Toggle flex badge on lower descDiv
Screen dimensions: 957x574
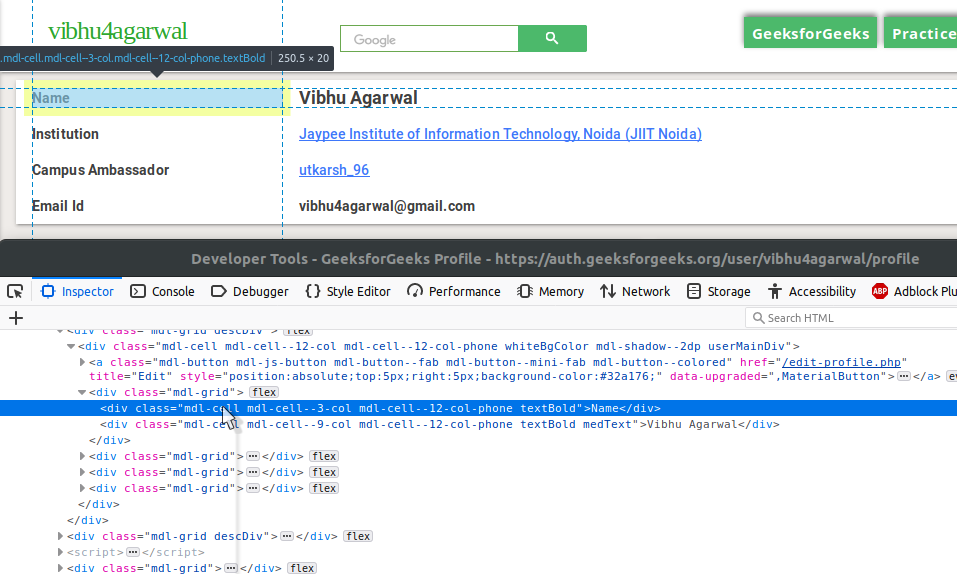pos(358,536)
